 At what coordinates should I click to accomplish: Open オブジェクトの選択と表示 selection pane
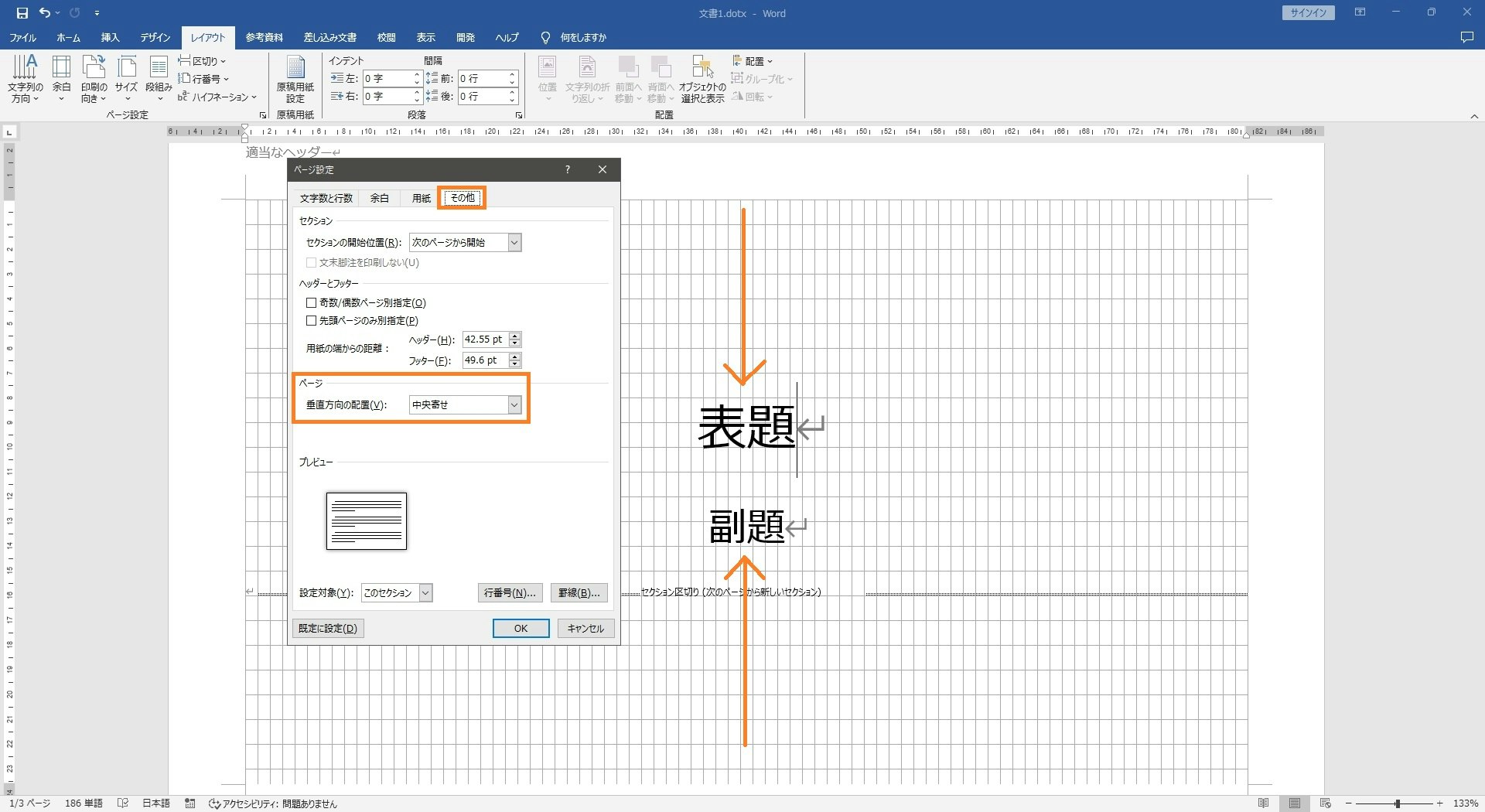[702, 79]
